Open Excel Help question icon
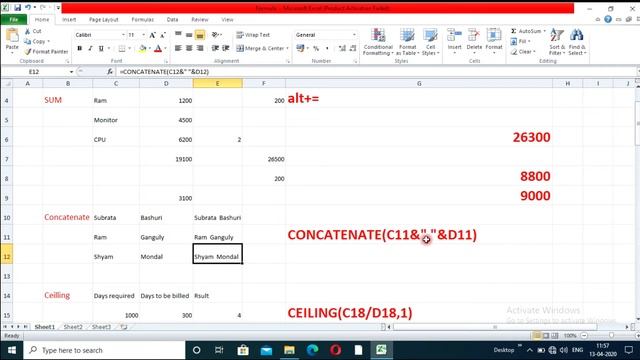Viewport: 640px width, 360px height. 608,19
